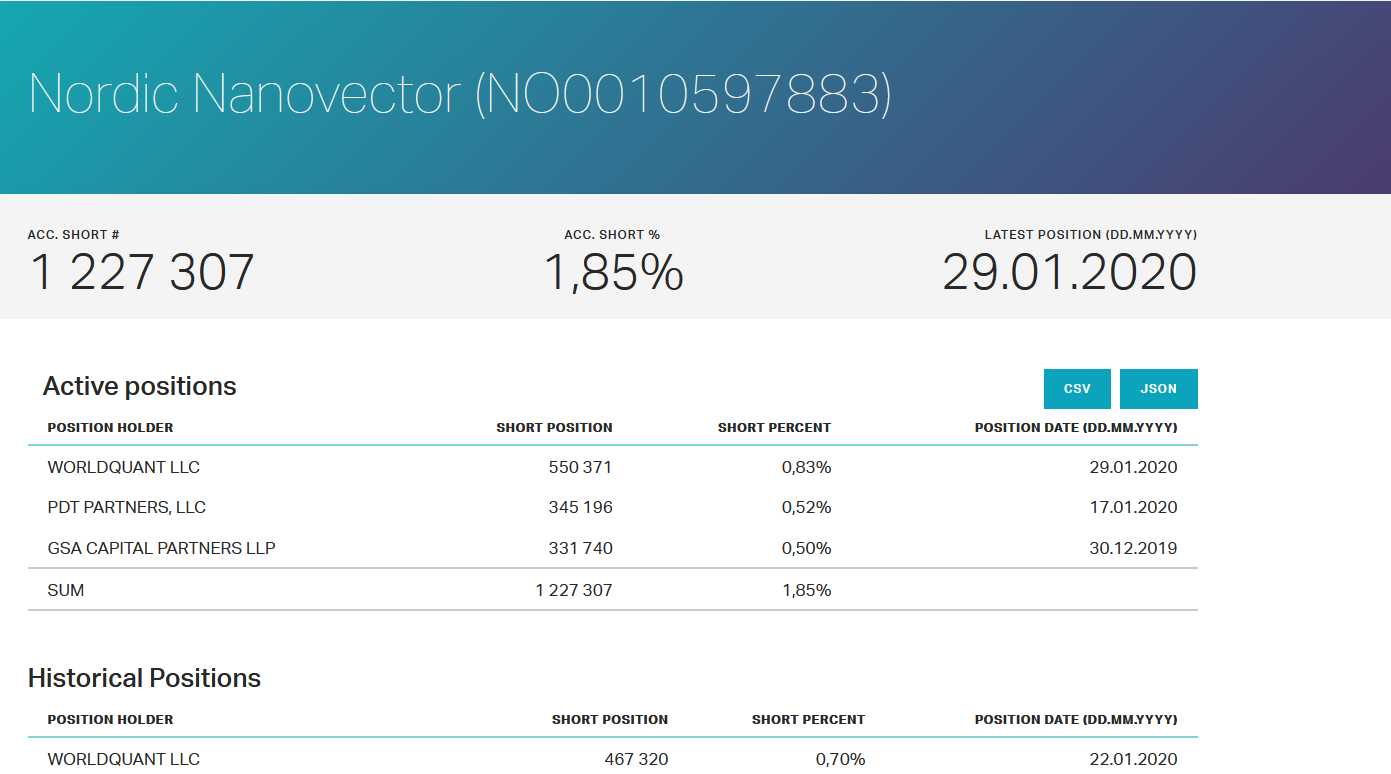Select the PDT PARTNERS, LLC row
Screen dimensions: 1391x774
[x=613, y=507]
